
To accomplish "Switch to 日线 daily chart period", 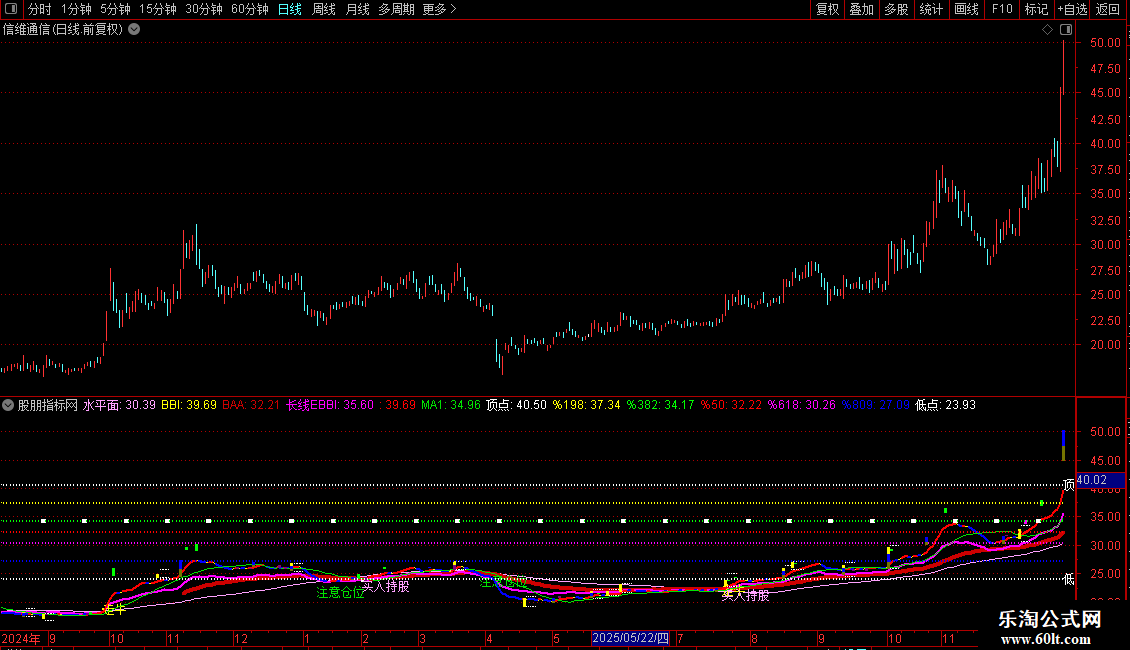I will [x=289, y=10].
